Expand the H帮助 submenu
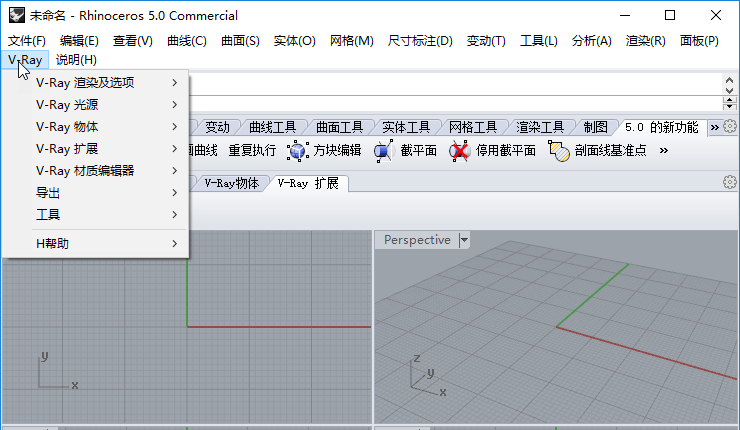 tap(96, 244)
